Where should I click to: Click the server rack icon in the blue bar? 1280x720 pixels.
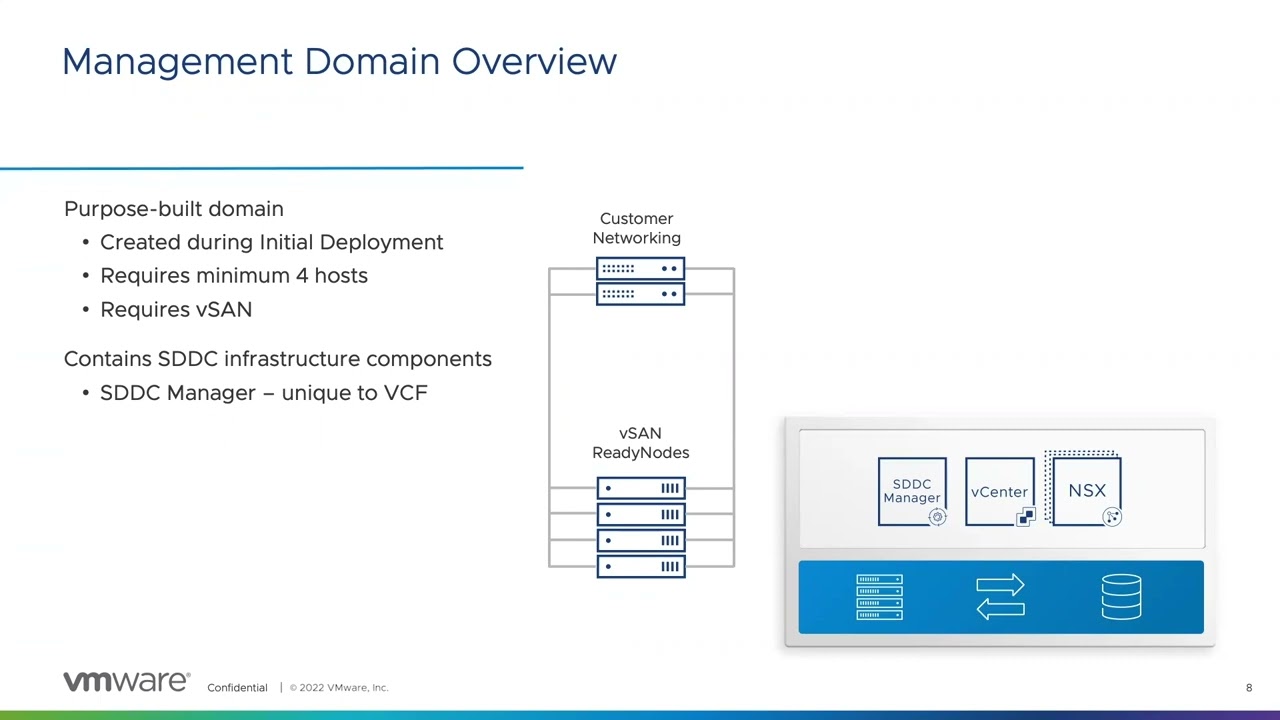pyautogui.click(x=879, y=597)
